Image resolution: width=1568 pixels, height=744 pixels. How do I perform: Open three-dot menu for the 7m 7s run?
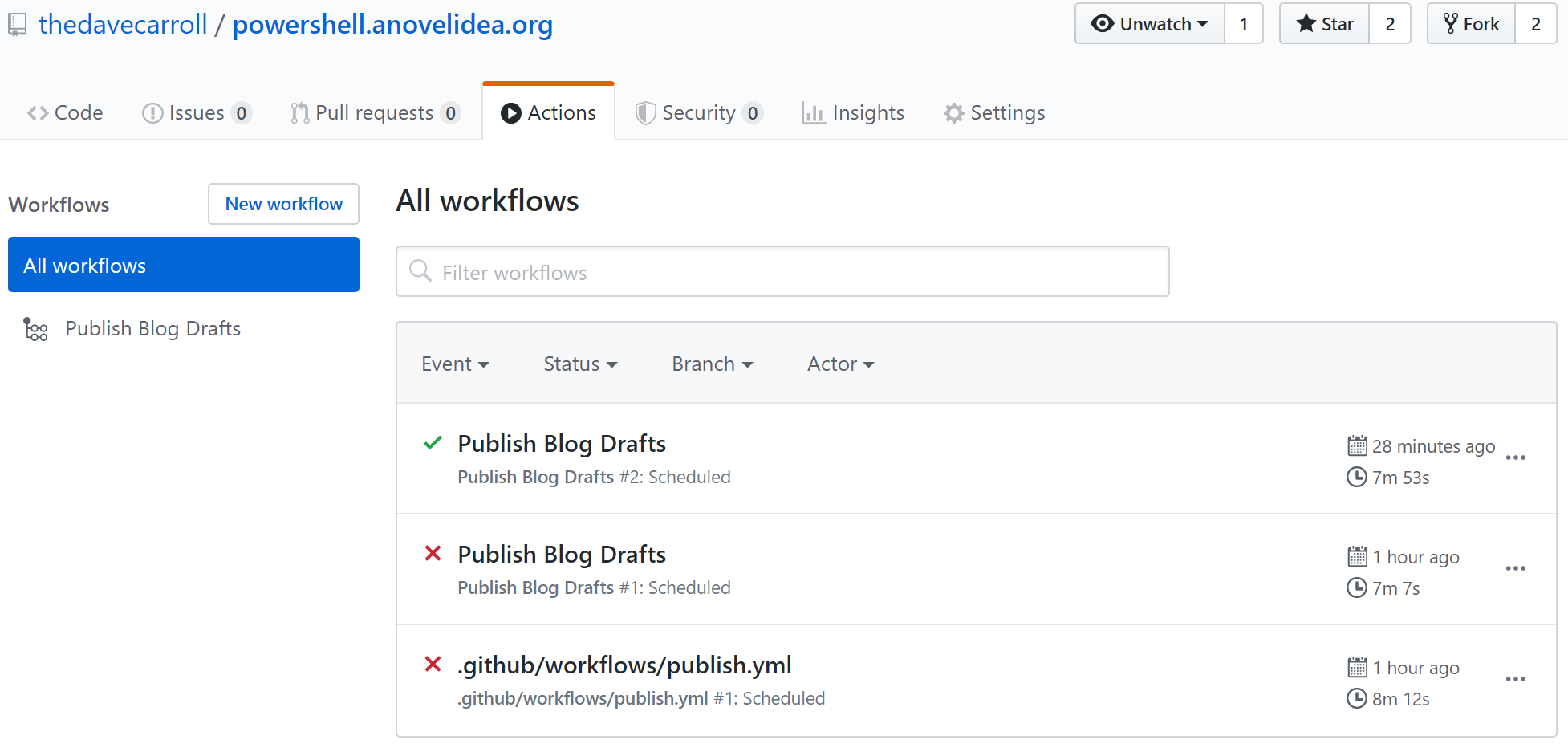(x=1515, y=569)
